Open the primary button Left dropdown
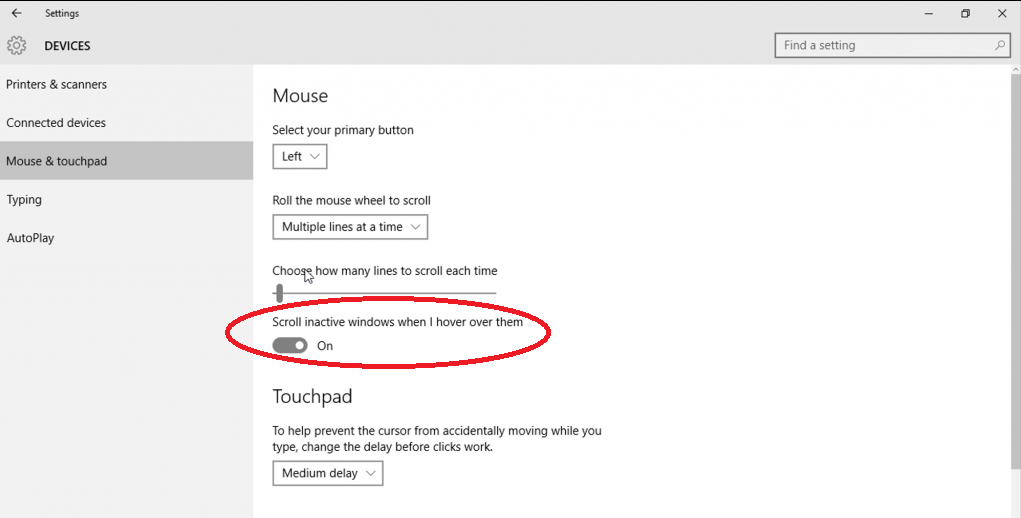The image size is (1021, 518). tap(299, 157)
